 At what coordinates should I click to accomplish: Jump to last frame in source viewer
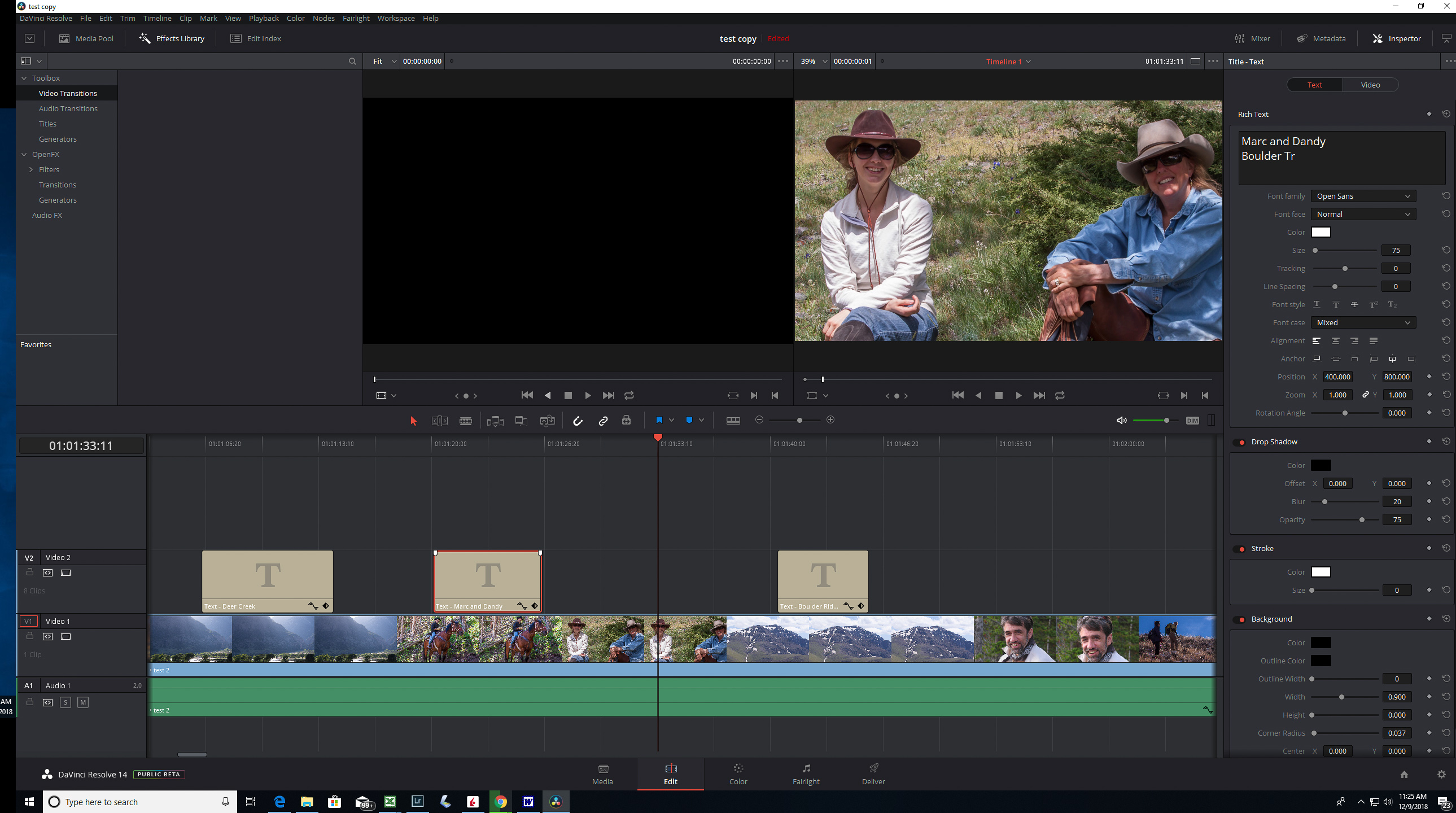coord(608,396)
